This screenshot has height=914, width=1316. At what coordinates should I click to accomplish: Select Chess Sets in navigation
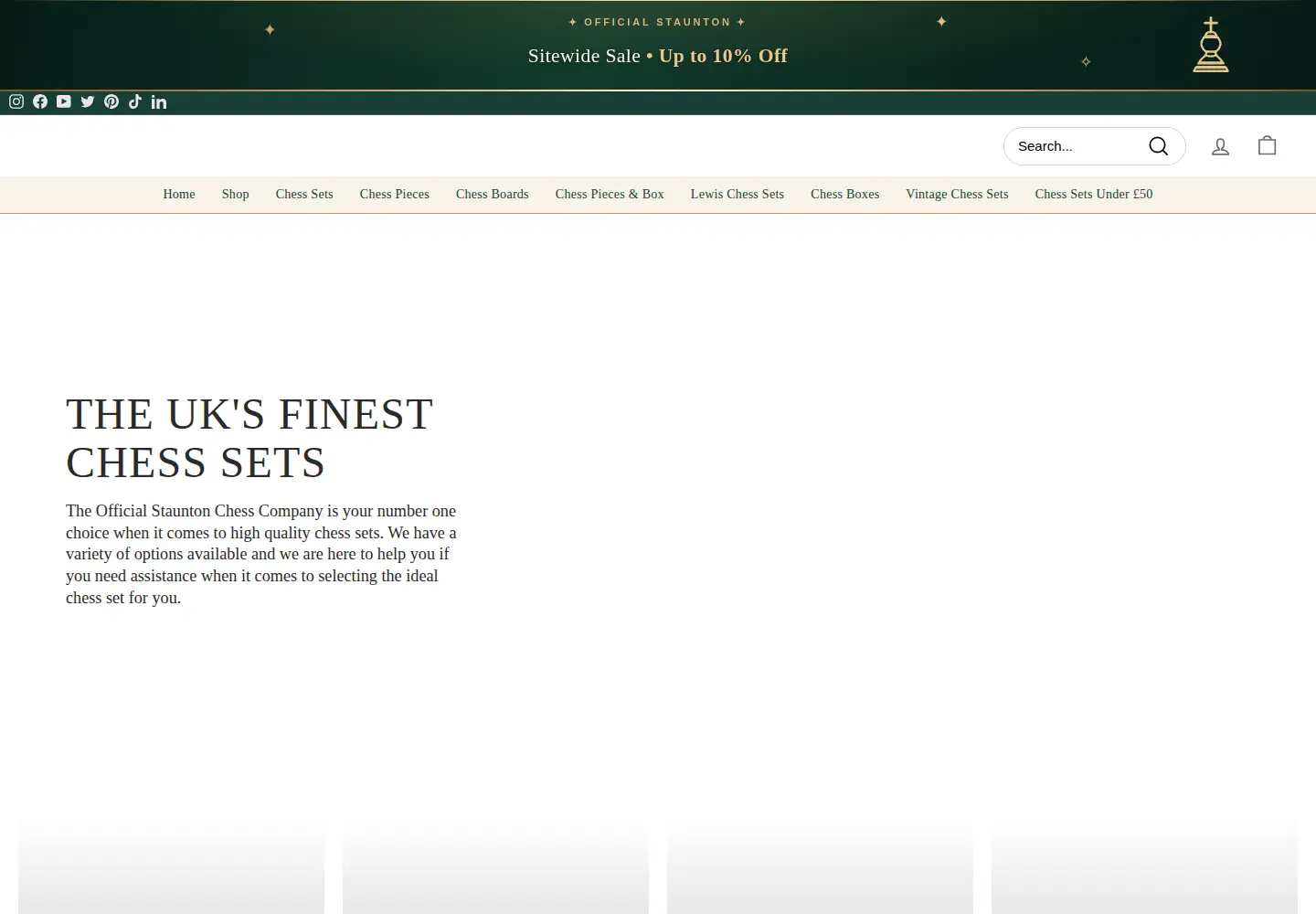(x=304, y=195)
